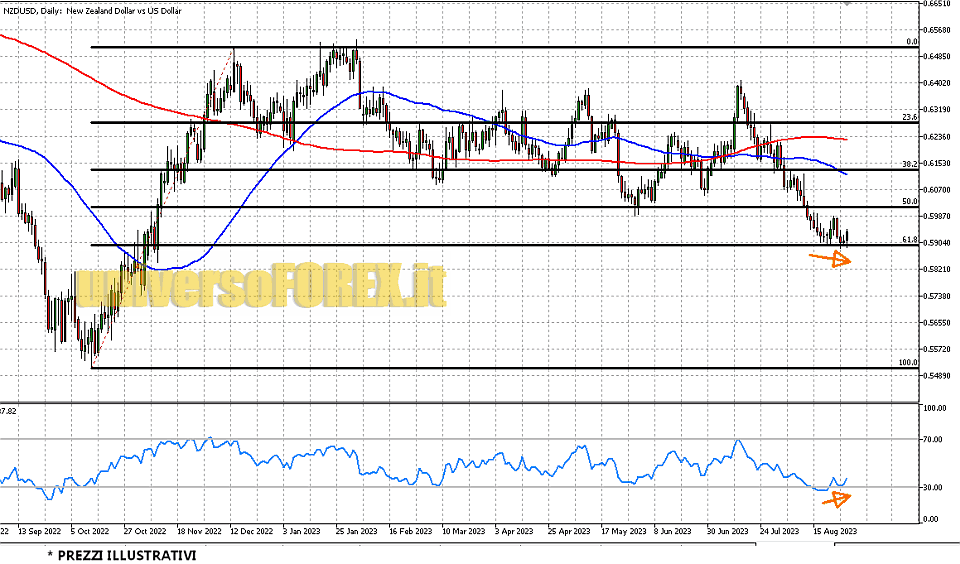Select the 0.0 Fibonacci level label
960x564 pixels.
click(x=911, y=42)
